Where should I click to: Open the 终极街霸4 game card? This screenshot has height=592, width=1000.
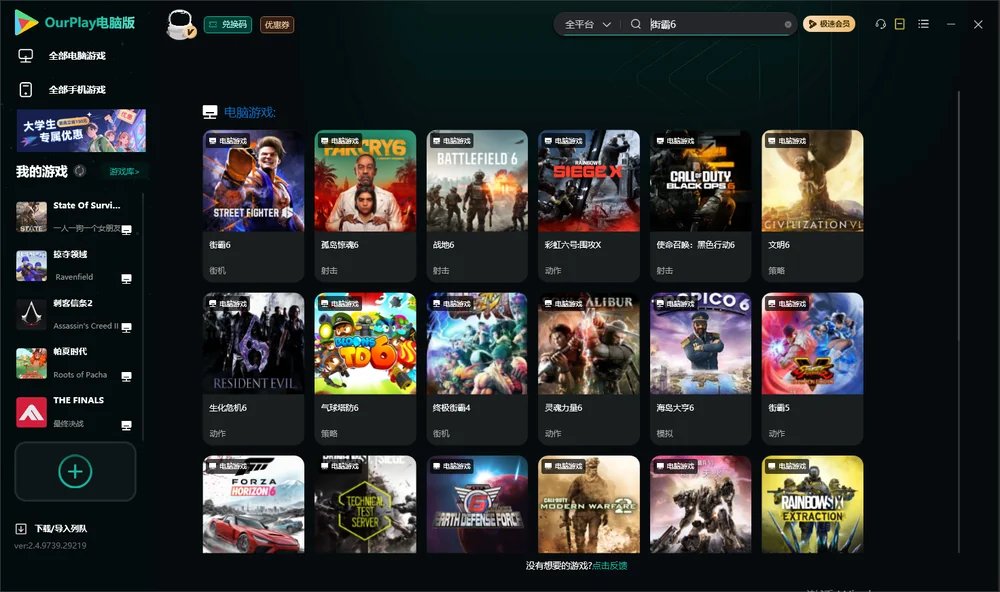(477, 369)
